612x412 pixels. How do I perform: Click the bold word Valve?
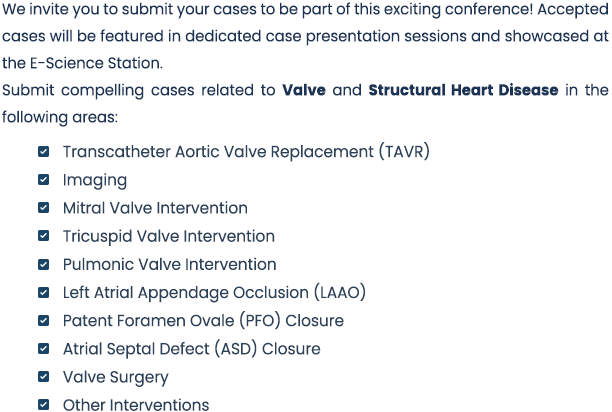click(x=304, y=90)
